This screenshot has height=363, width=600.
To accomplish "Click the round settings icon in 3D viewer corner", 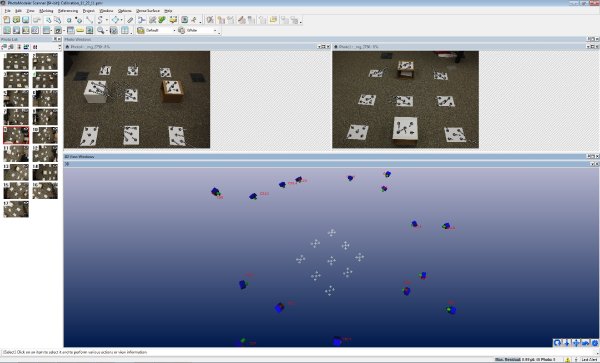I will pyautogui.click(x=595, y=343).
